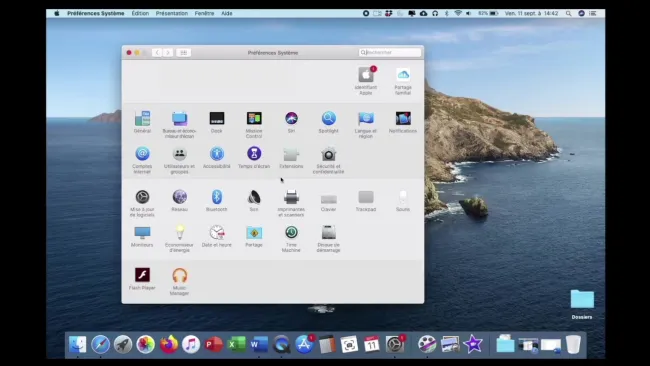Image resolution: width=650 pixels, height=366 pixels.
Task: Open the Music Manager pane
Action: (179, 275)
